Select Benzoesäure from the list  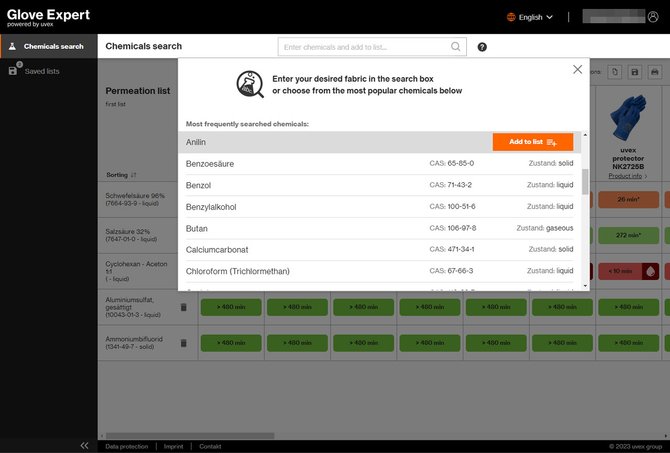click(x=379, y=164)
